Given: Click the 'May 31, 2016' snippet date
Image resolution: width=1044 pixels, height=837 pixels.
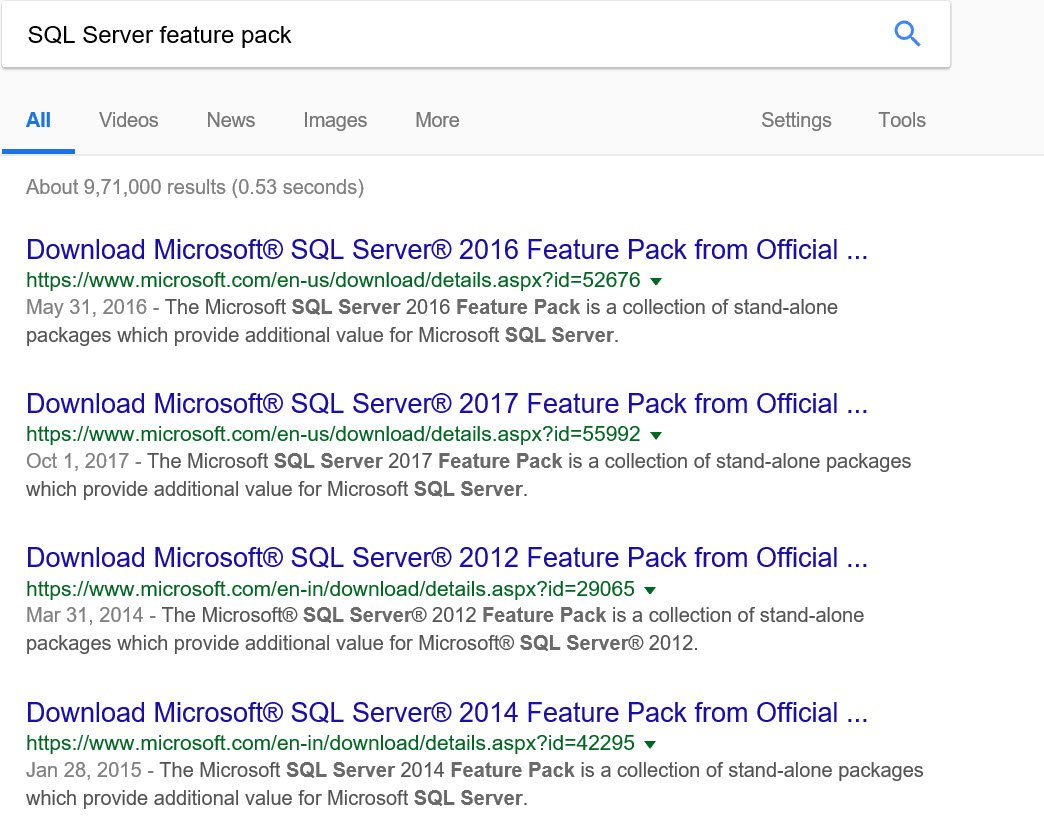Looking at the screenshot, I should 87,307.
